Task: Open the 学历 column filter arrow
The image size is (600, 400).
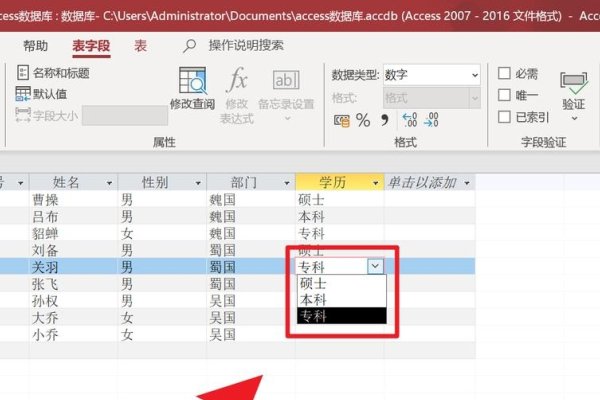Action: tap(375, 183)
